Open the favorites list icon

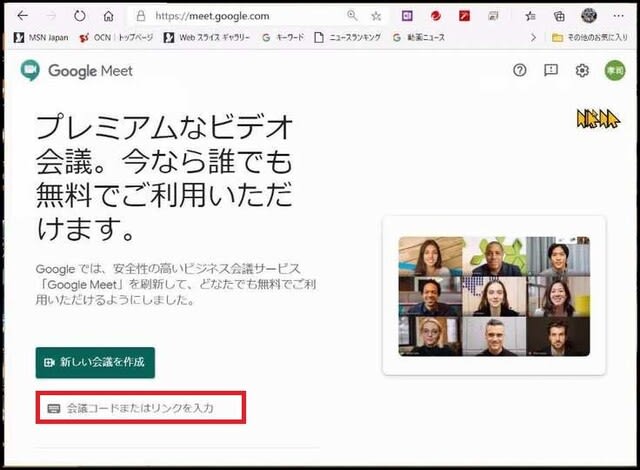(x=530, y=16)
